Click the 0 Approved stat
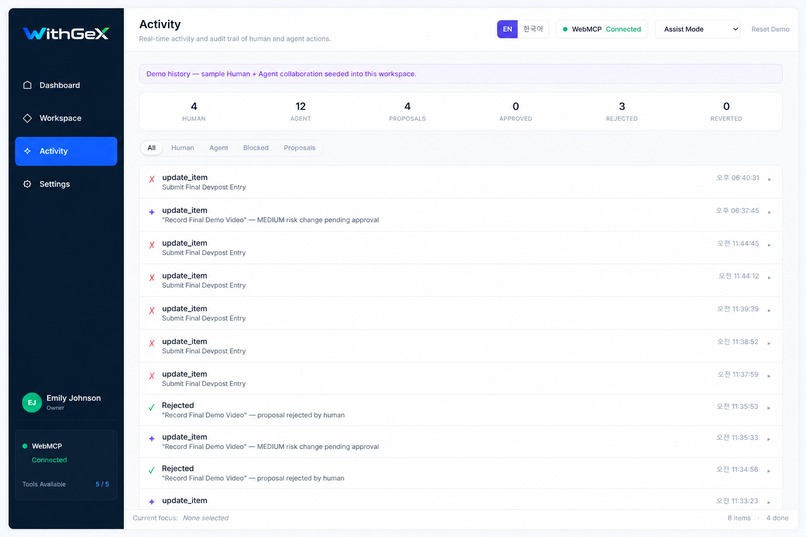This screenshot has height=537, width=806. tap(516, 112)
